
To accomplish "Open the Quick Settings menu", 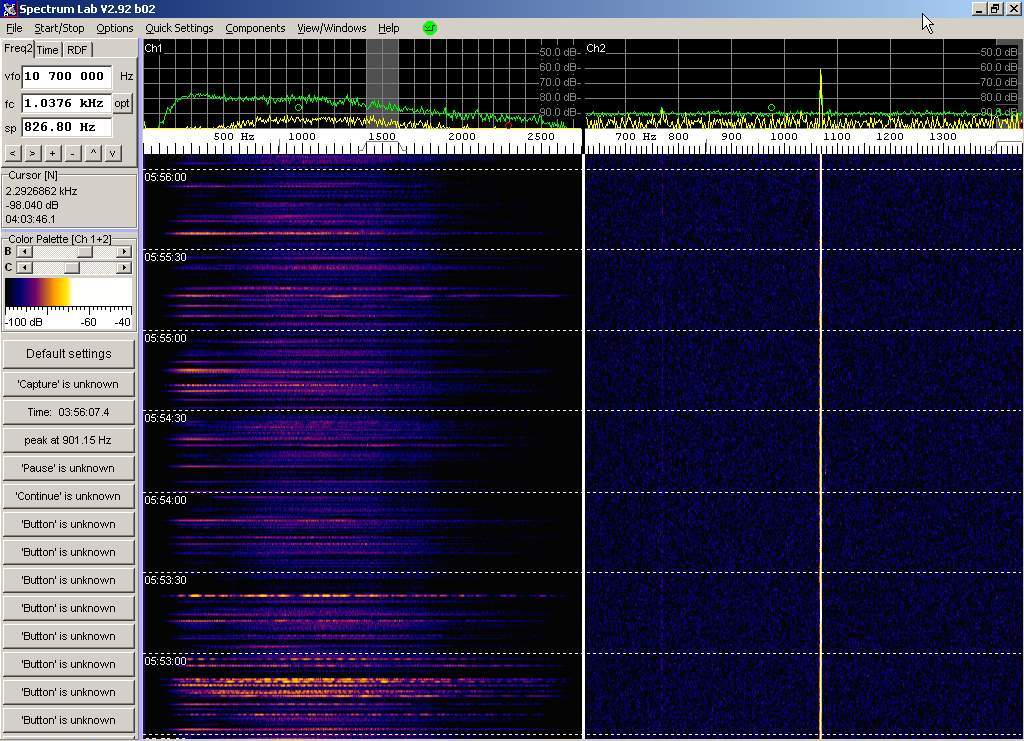I will click(x=179, y=28).
